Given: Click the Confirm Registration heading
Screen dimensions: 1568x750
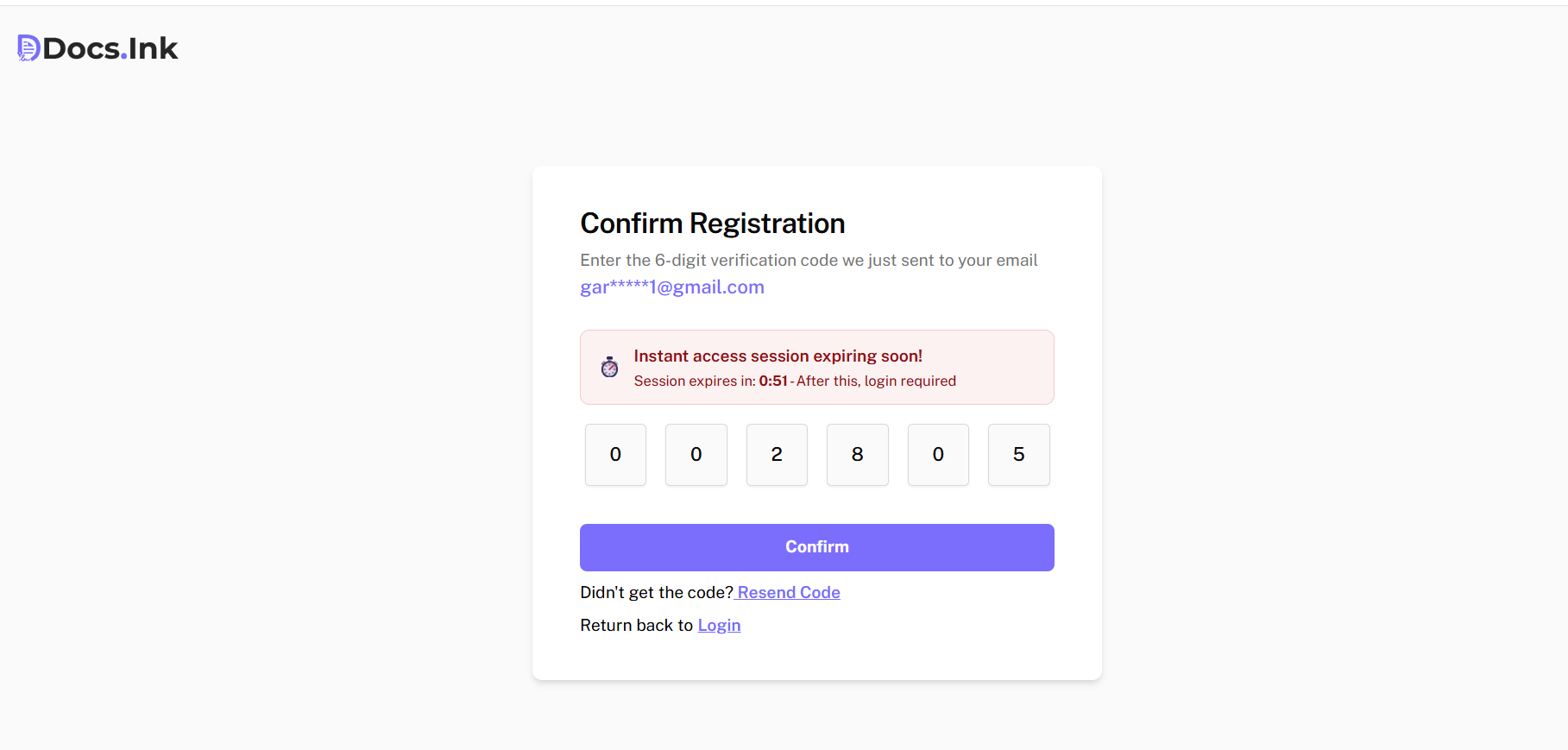Looking at the screenshot, I should point(712,224).
